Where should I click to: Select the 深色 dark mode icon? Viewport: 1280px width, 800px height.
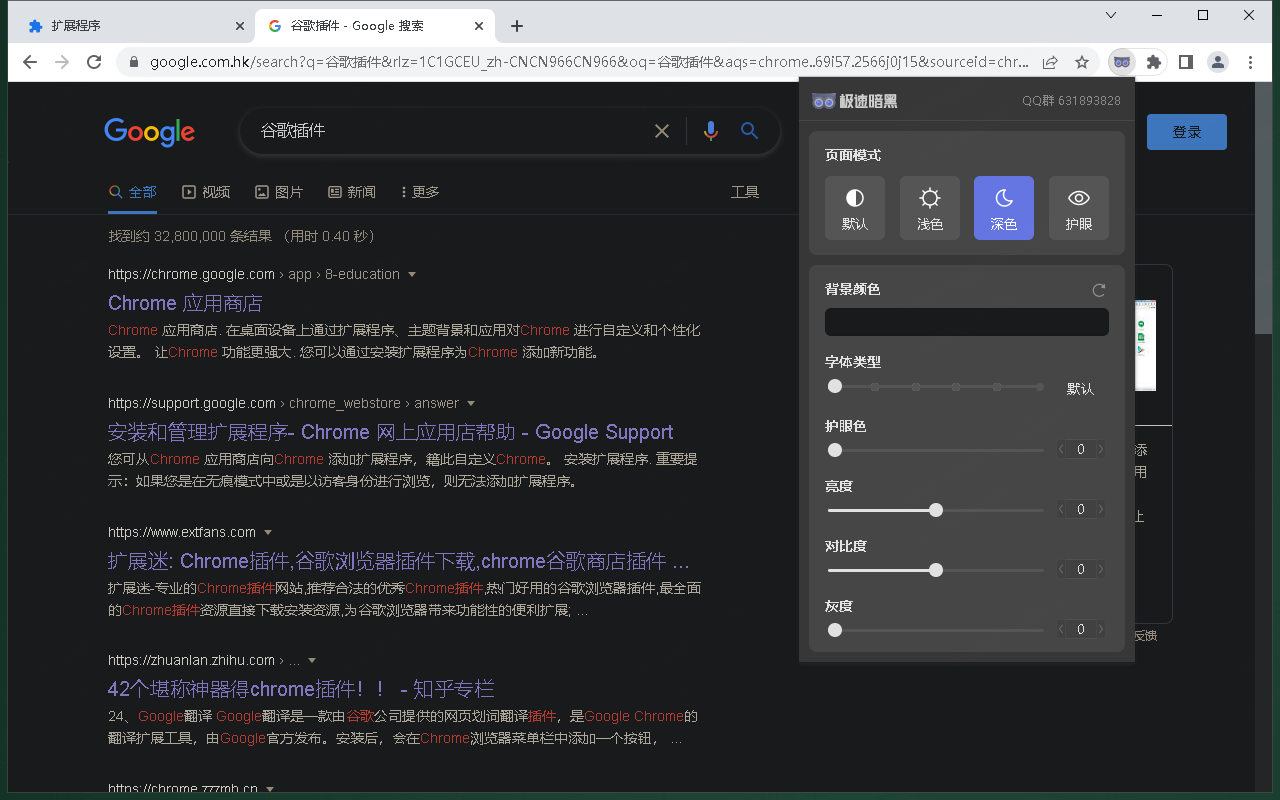tap(1003, 208)
